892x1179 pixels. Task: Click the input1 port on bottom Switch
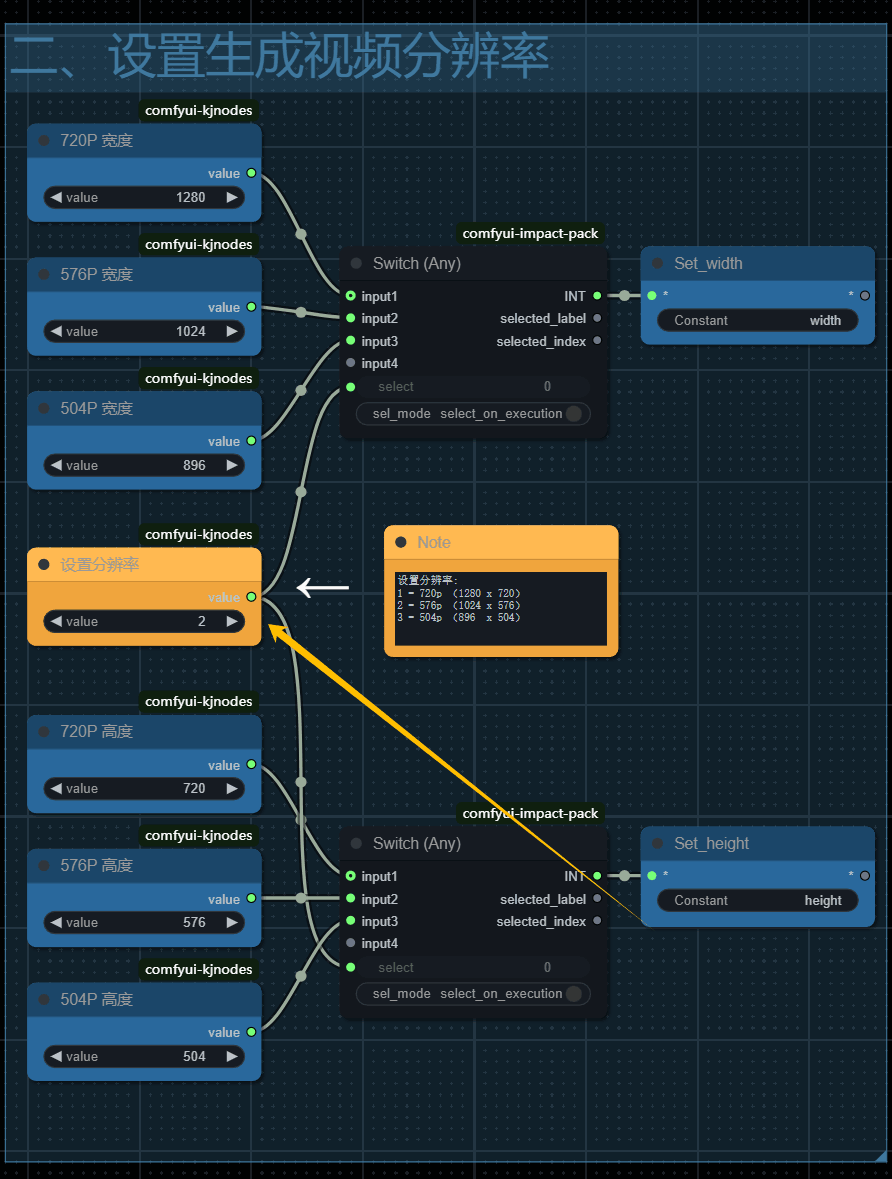tap(350, 876)
